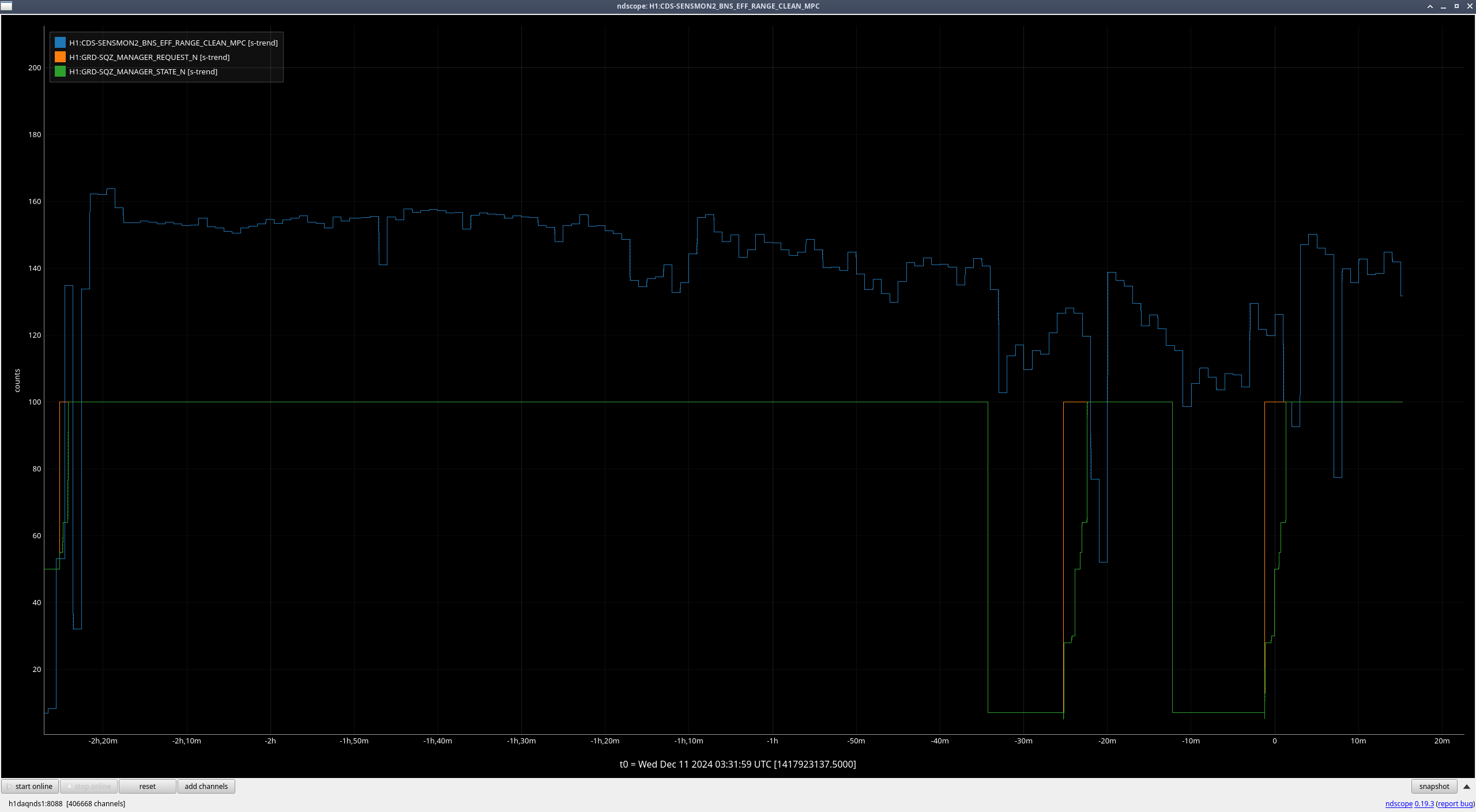Open the report bug link
The height and width of the screenshot is (812, 1476).
point(1455,803)
